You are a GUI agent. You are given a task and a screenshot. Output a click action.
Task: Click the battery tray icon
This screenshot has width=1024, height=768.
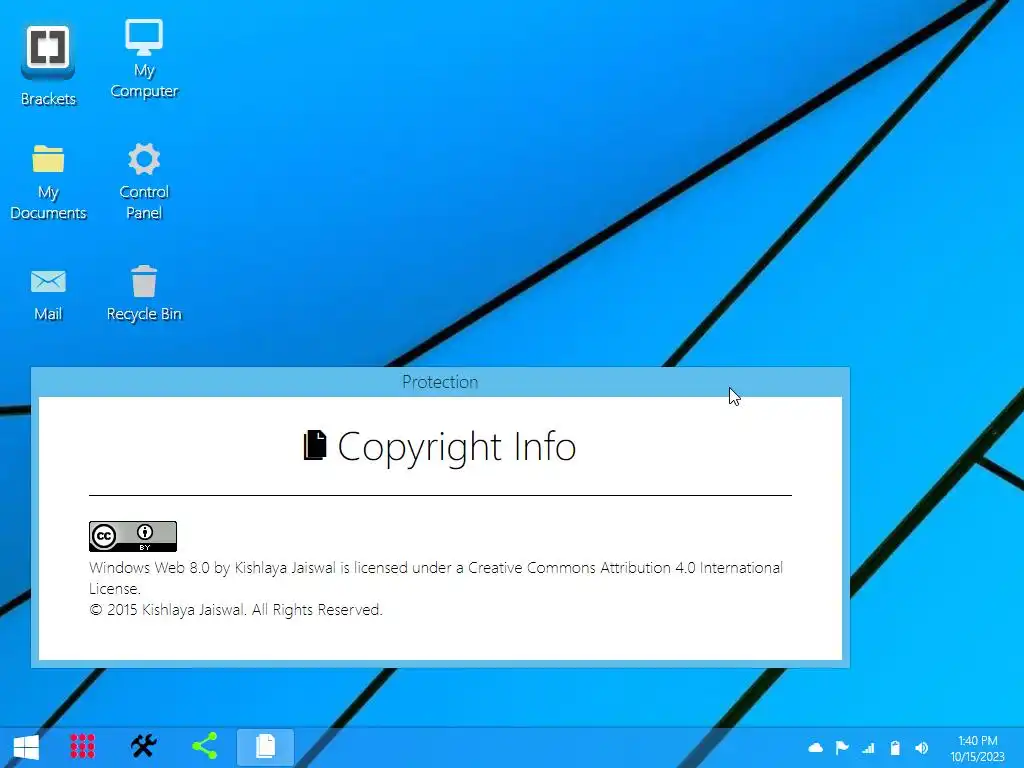(895, 748)
